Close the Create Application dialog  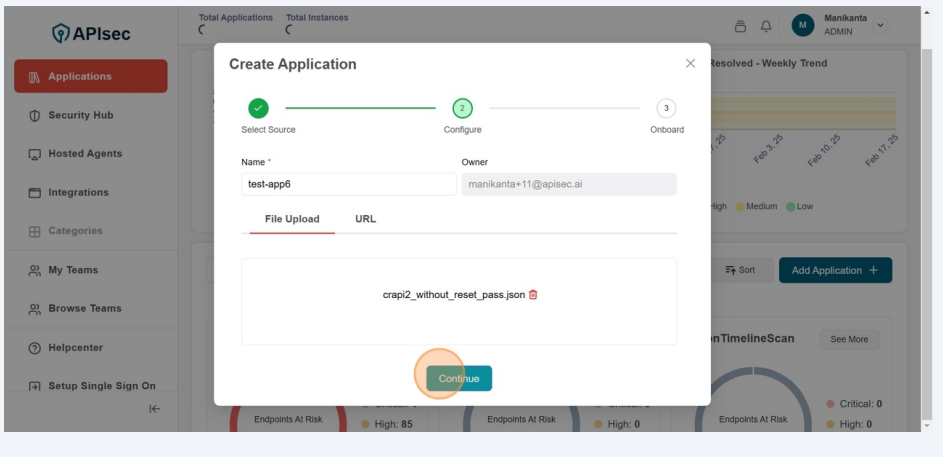690,63
